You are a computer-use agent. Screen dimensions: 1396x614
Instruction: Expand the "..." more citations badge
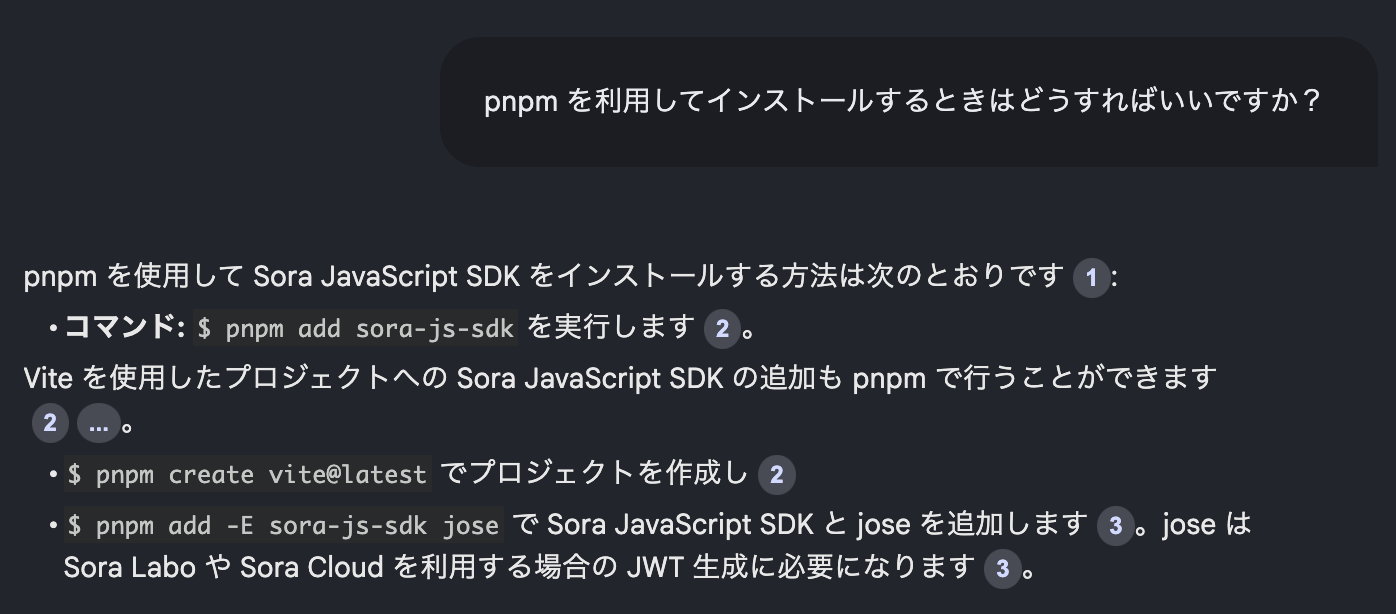[98, 424]
